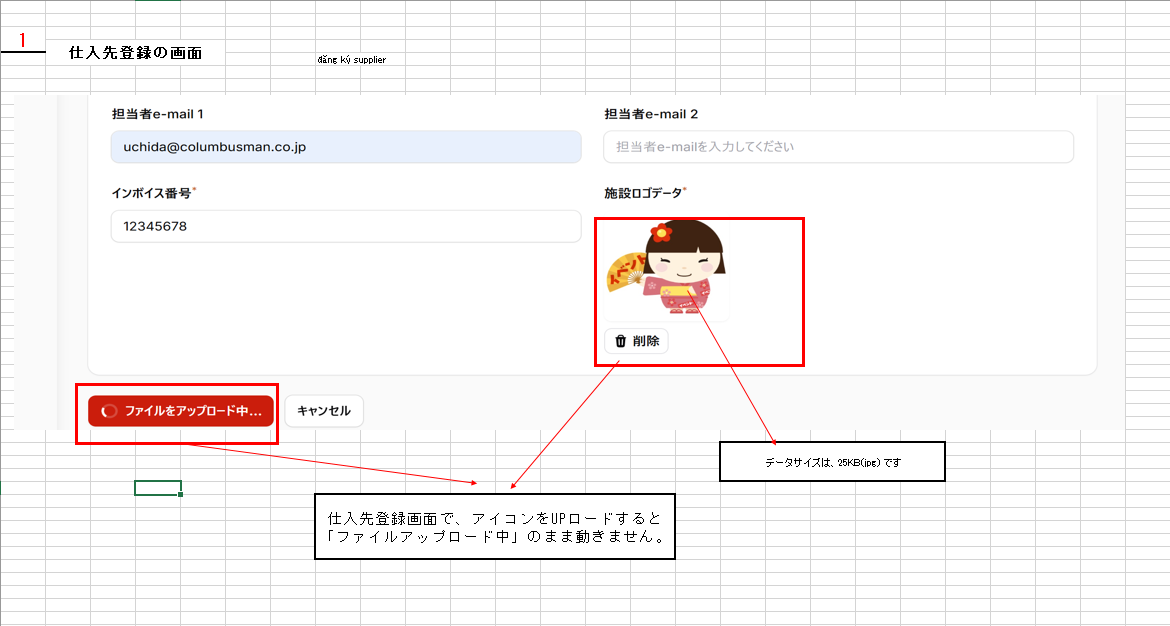The height and width of the screenshot is (626, 1170).
Task: Click the loading spinner on the upload button
Action: click(110, 411)
